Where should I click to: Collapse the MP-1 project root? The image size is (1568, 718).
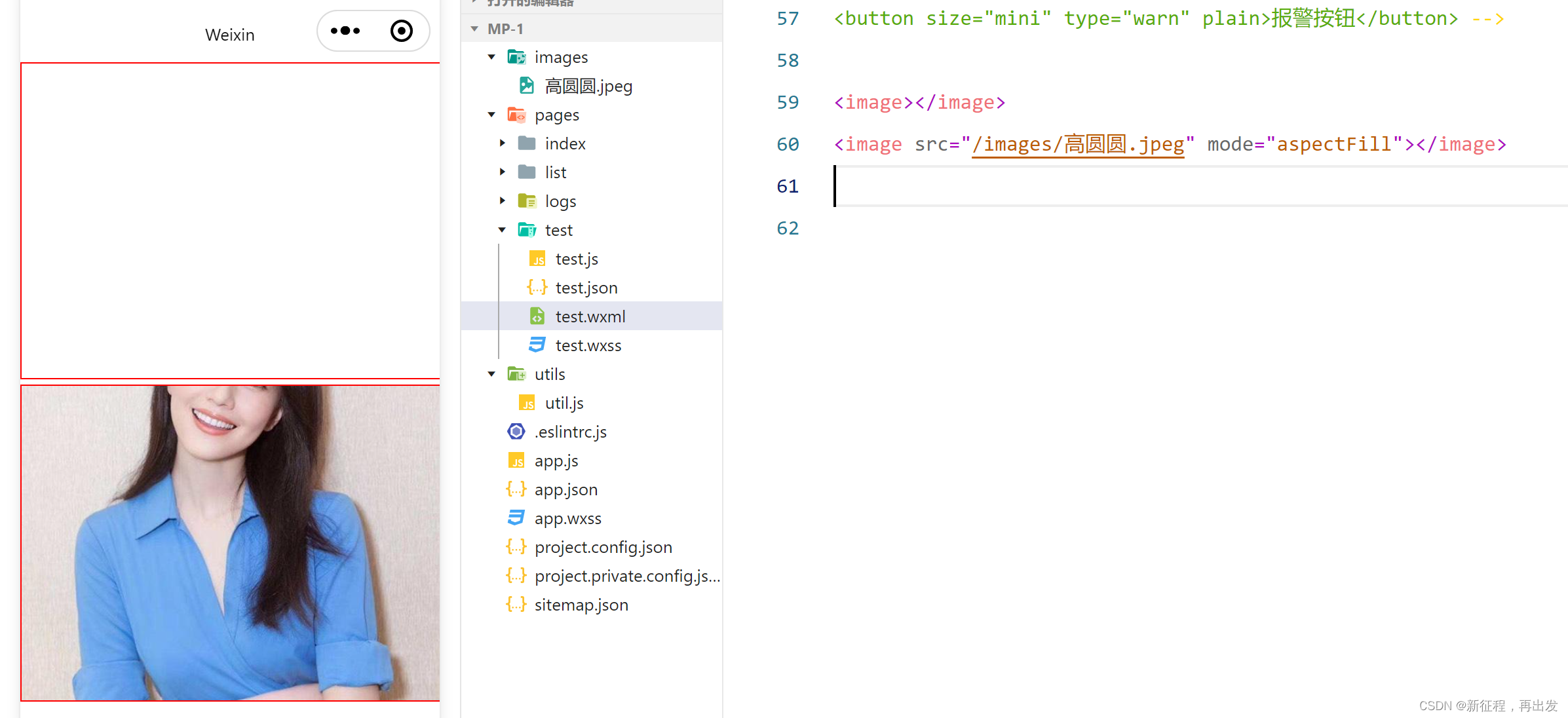(x=474, y=29)
